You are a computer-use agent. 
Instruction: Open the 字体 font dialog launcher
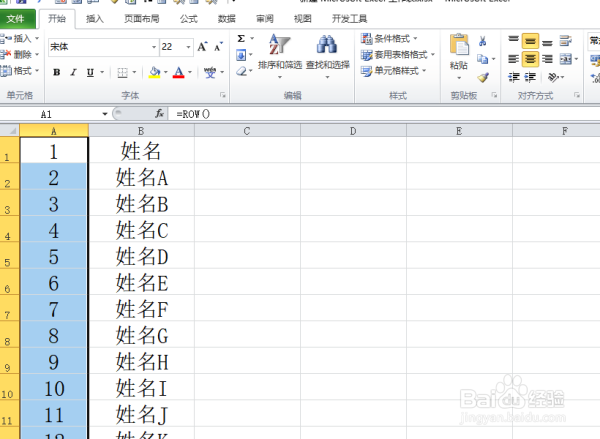pos(223,96)
